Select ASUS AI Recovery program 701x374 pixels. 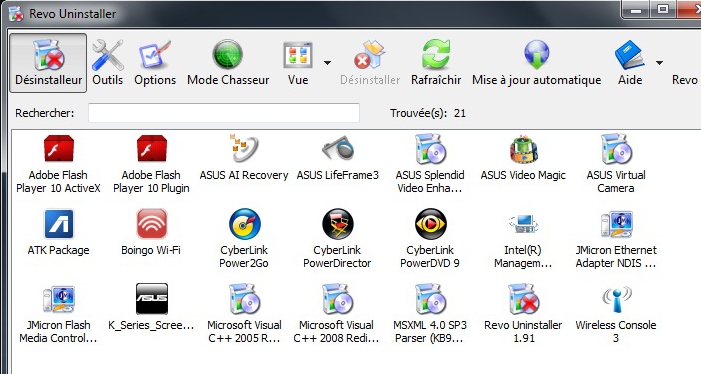[x=244, y=157]
